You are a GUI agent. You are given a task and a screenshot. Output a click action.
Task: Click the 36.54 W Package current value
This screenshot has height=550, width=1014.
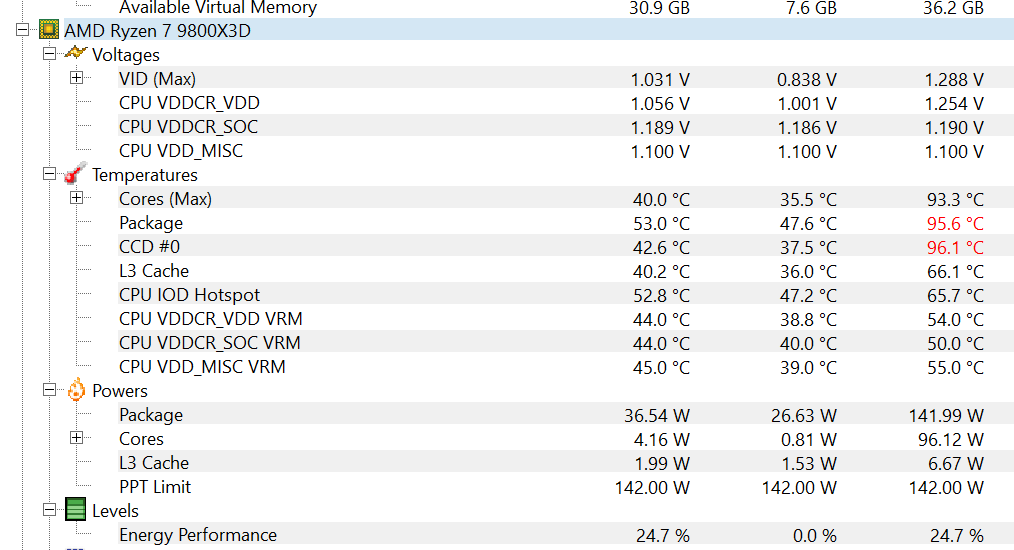click(x=656, y=415)
